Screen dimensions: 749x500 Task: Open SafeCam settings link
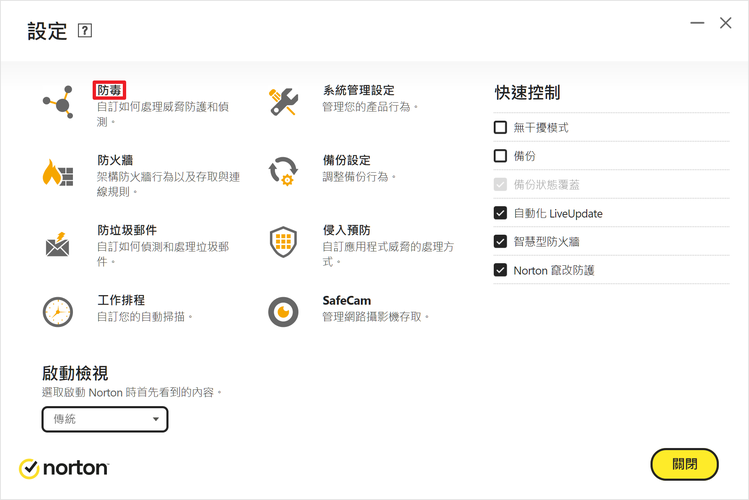pyautogui.click(x=347, y=300)
